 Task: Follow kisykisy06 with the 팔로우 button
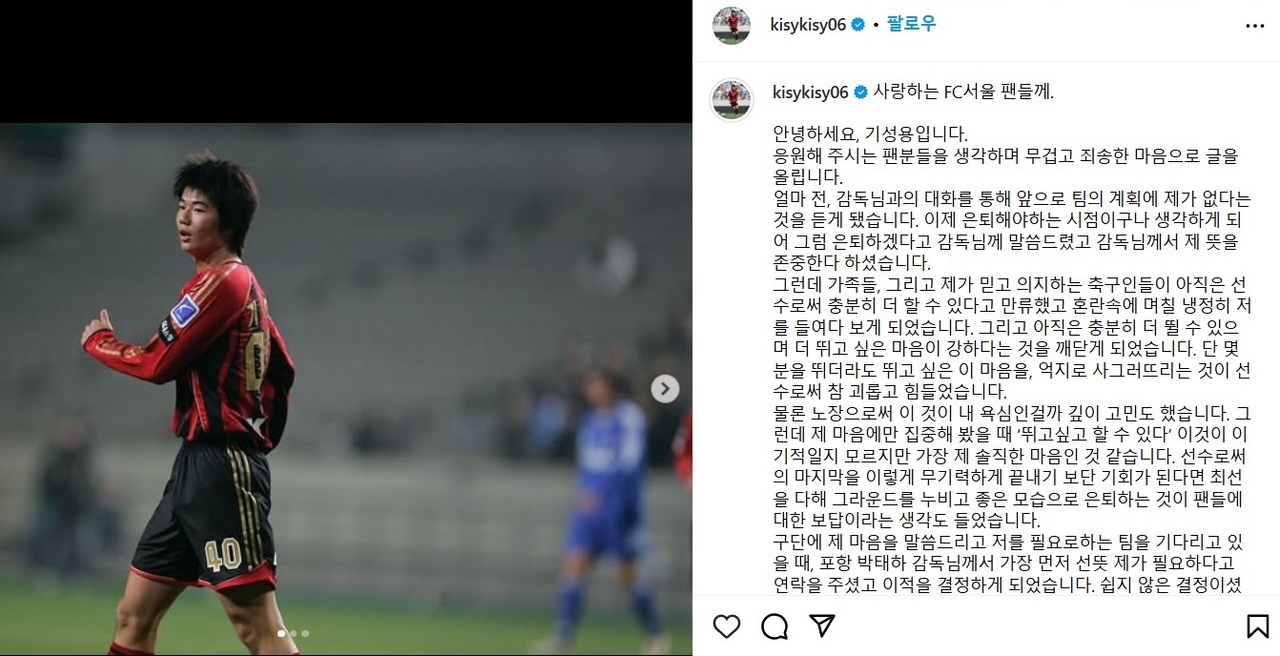click(911, 24)
